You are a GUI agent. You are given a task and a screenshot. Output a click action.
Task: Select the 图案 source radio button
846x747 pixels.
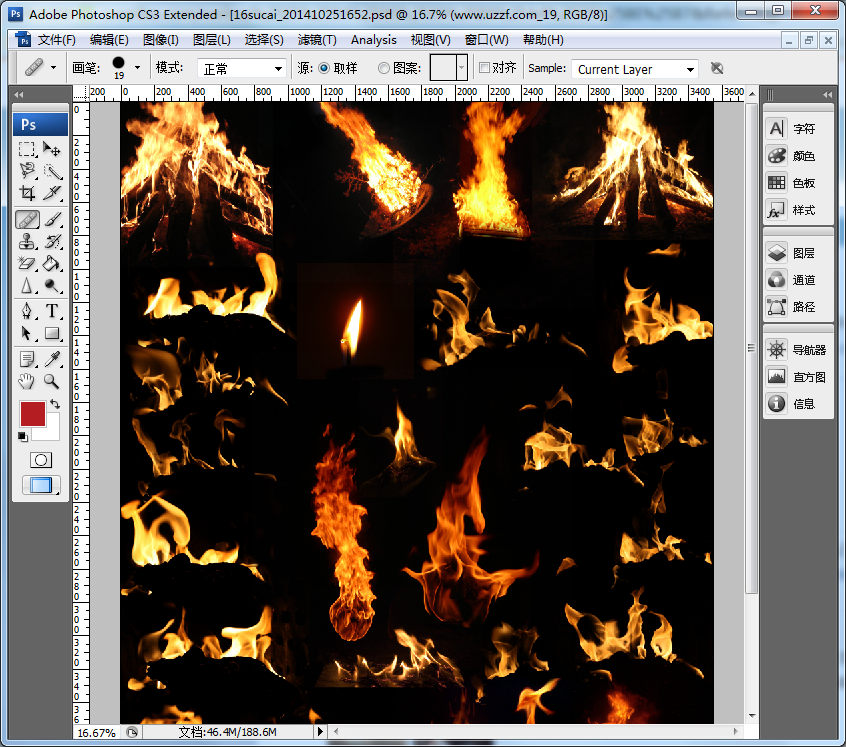(x=384, y=69)
